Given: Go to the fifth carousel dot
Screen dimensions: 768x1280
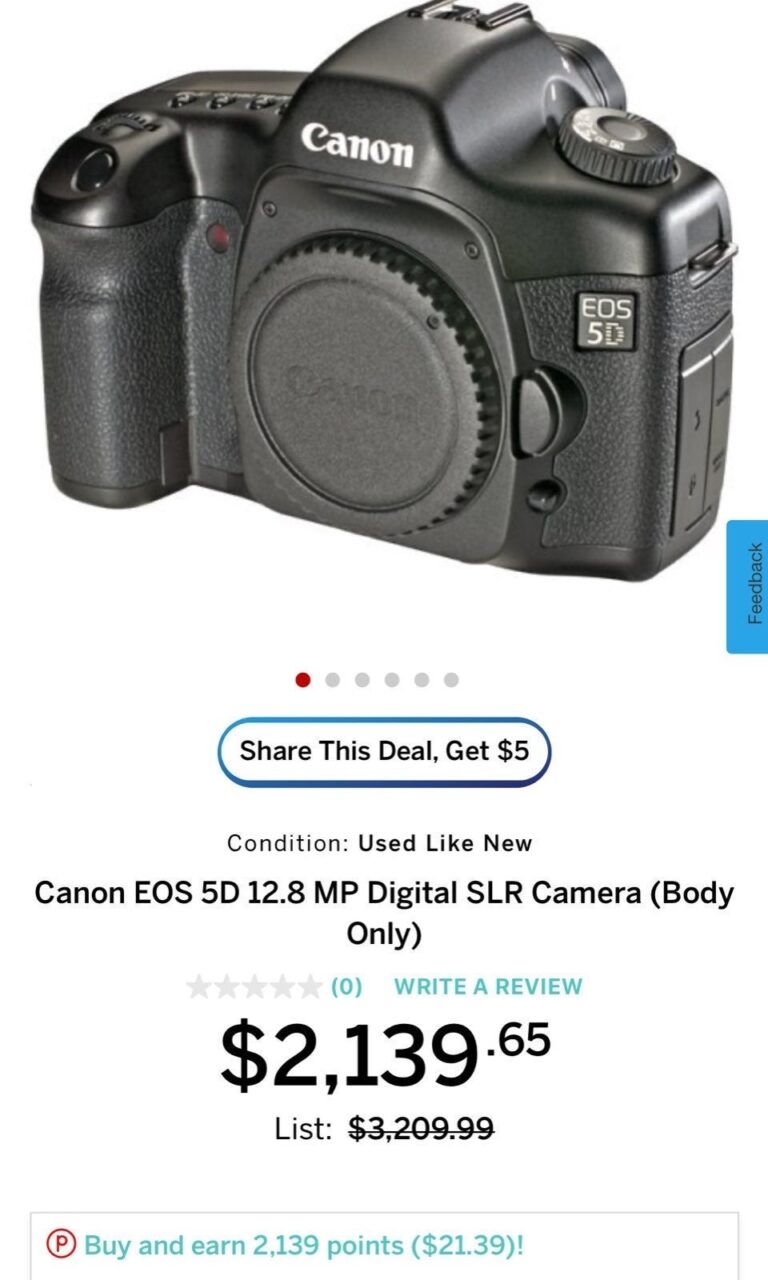Looking at the screenshot, I should [x=422, y=680].
